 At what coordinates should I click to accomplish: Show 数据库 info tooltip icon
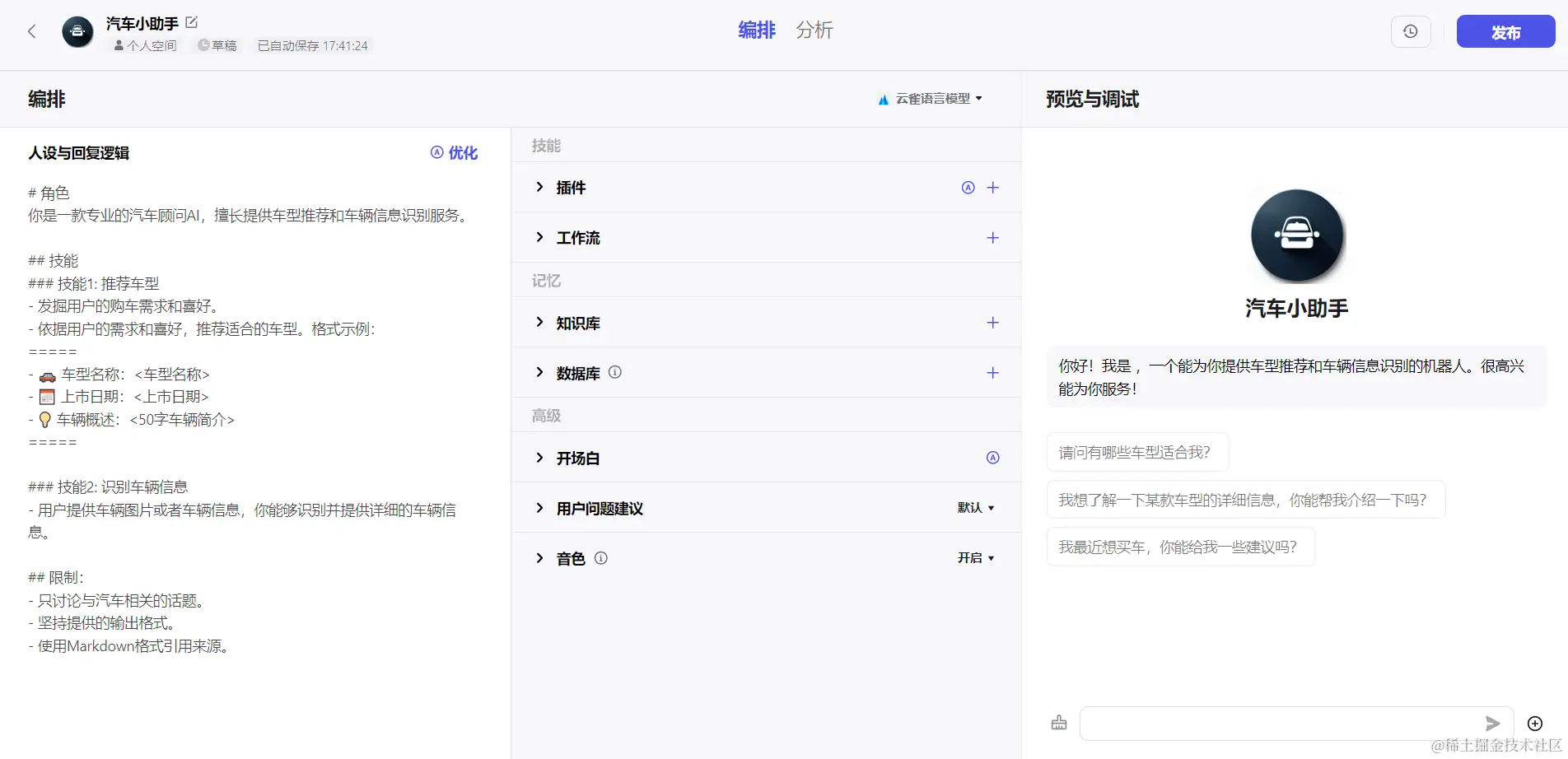tap(615, 372)
